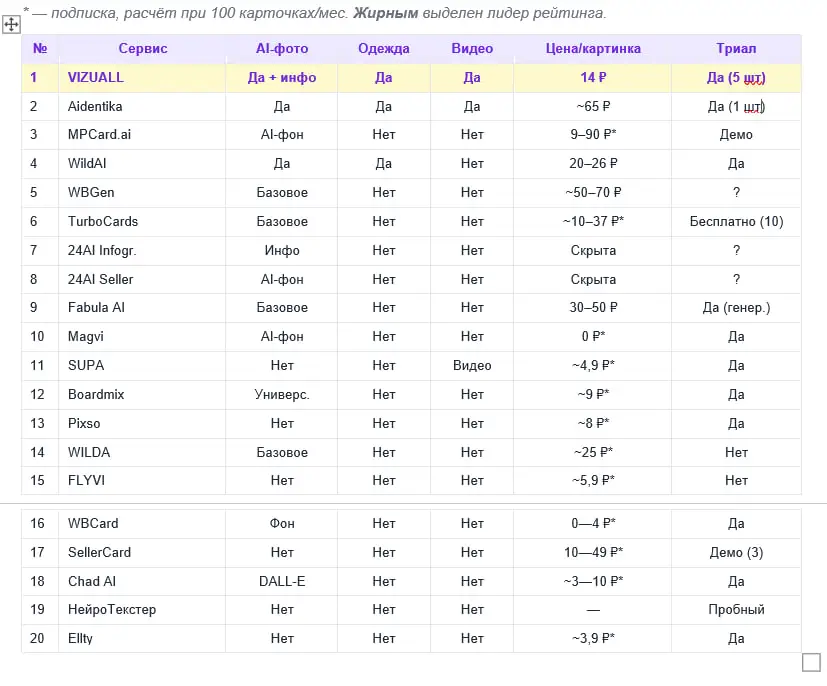Click the "Сервис" column header
The height and width of the screenshot is (686, 827).
coord(143,49)
